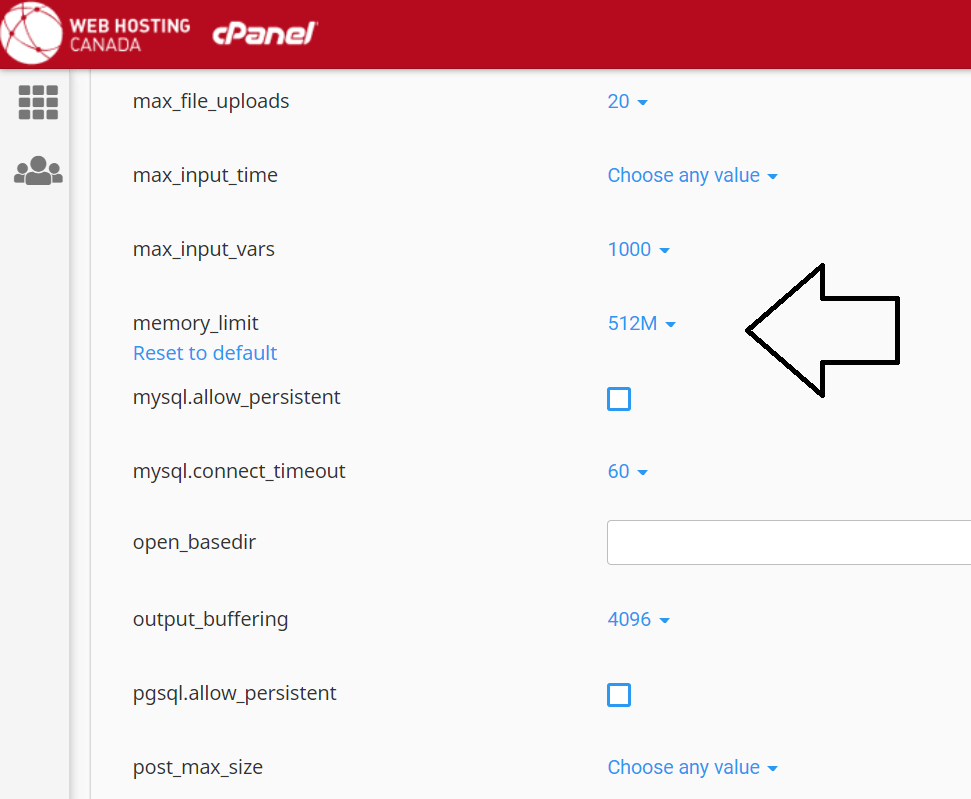The width and height of the screenshot is (971, 799).
Task: Expand the max_input_time value selector
Action: [692, 175]
